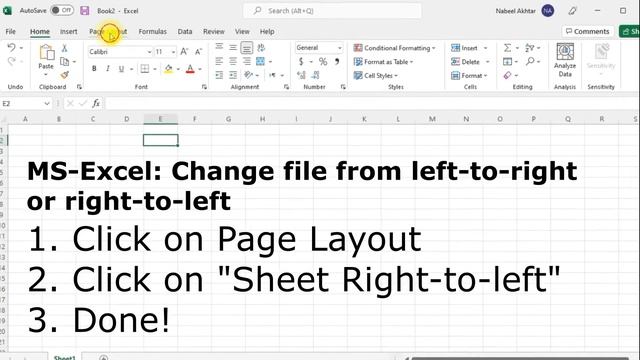This screenshot has width=640, height=360.
Task: Click the Cut scissors icon
Action: click(x=64, y=48)
